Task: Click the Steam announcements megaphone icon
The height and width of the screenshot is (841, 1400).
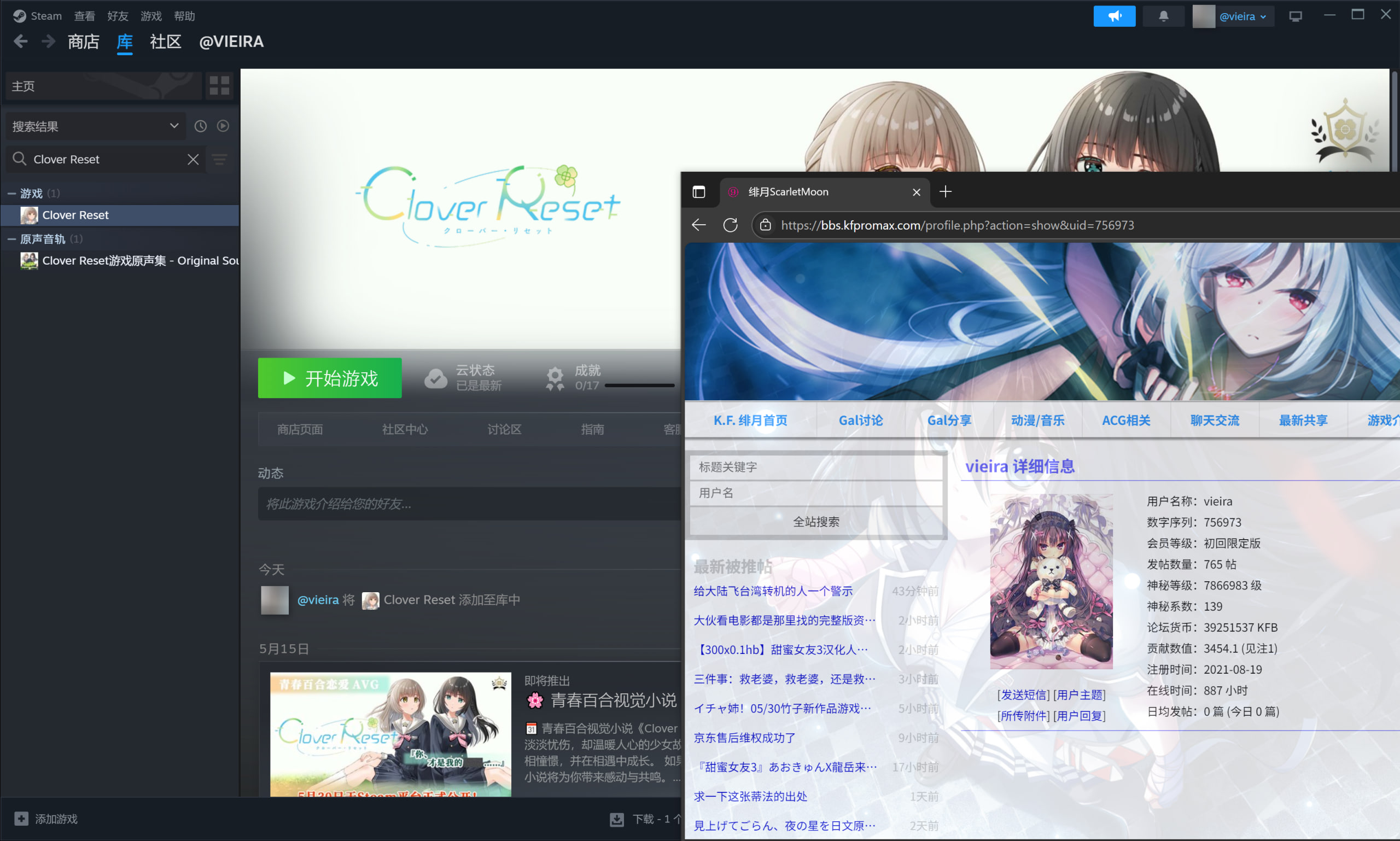Action: [x=1114, y=16]
